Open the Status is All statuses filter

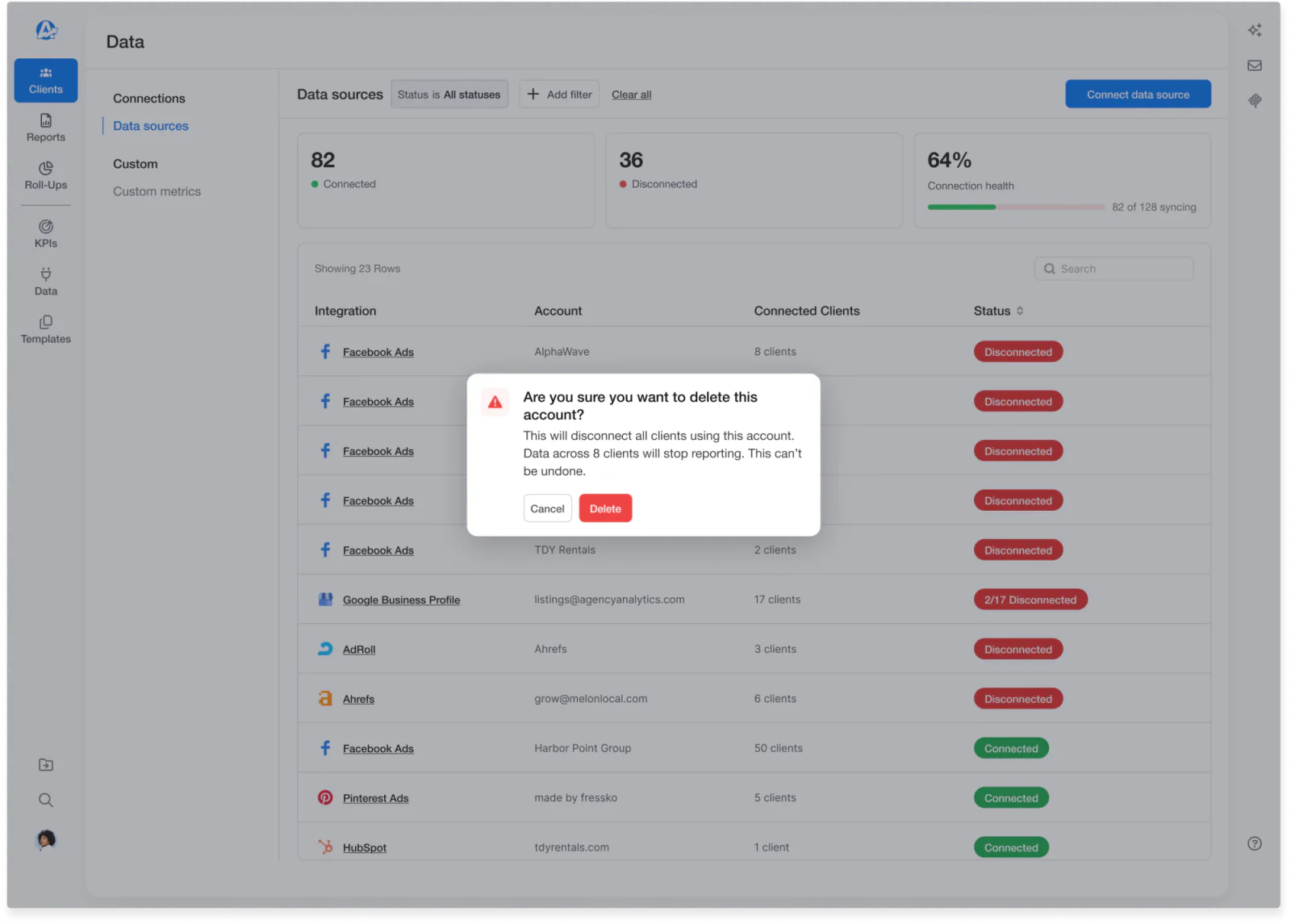point(449,94)
